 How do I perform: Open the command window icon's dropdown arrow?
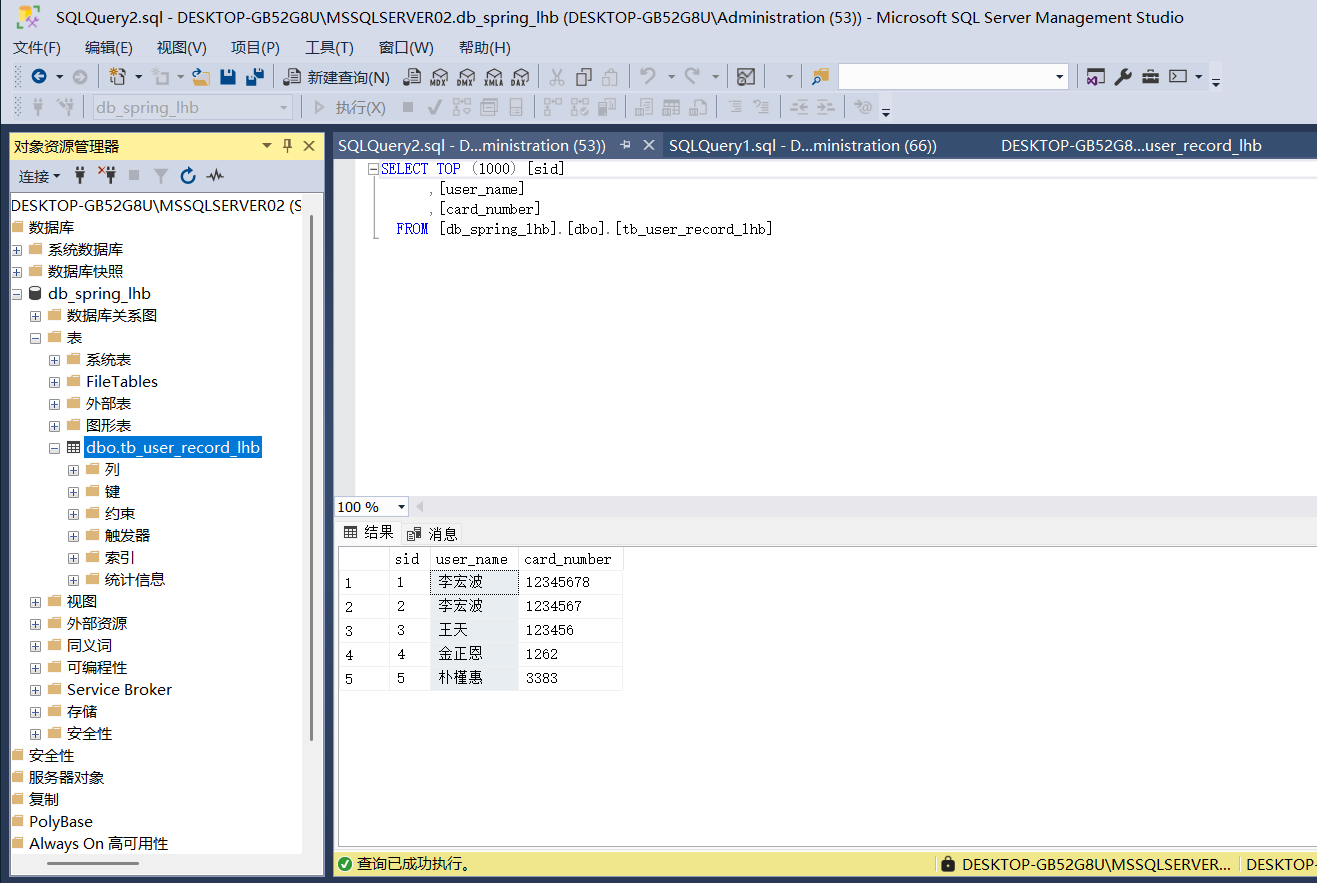1198,77
